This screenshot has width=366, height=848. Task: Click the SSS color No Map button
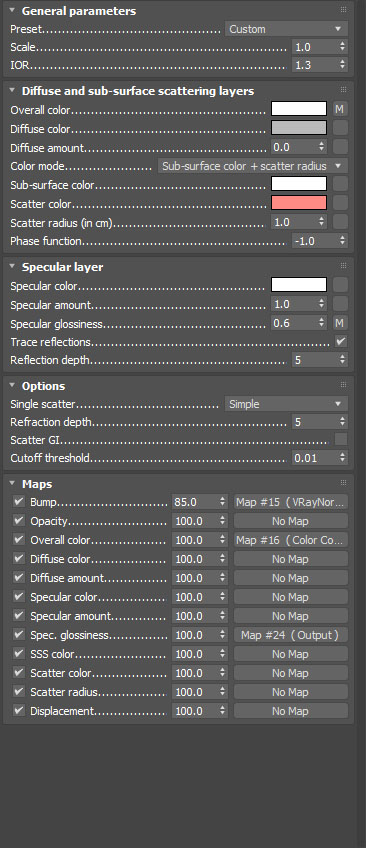point(290,654)
